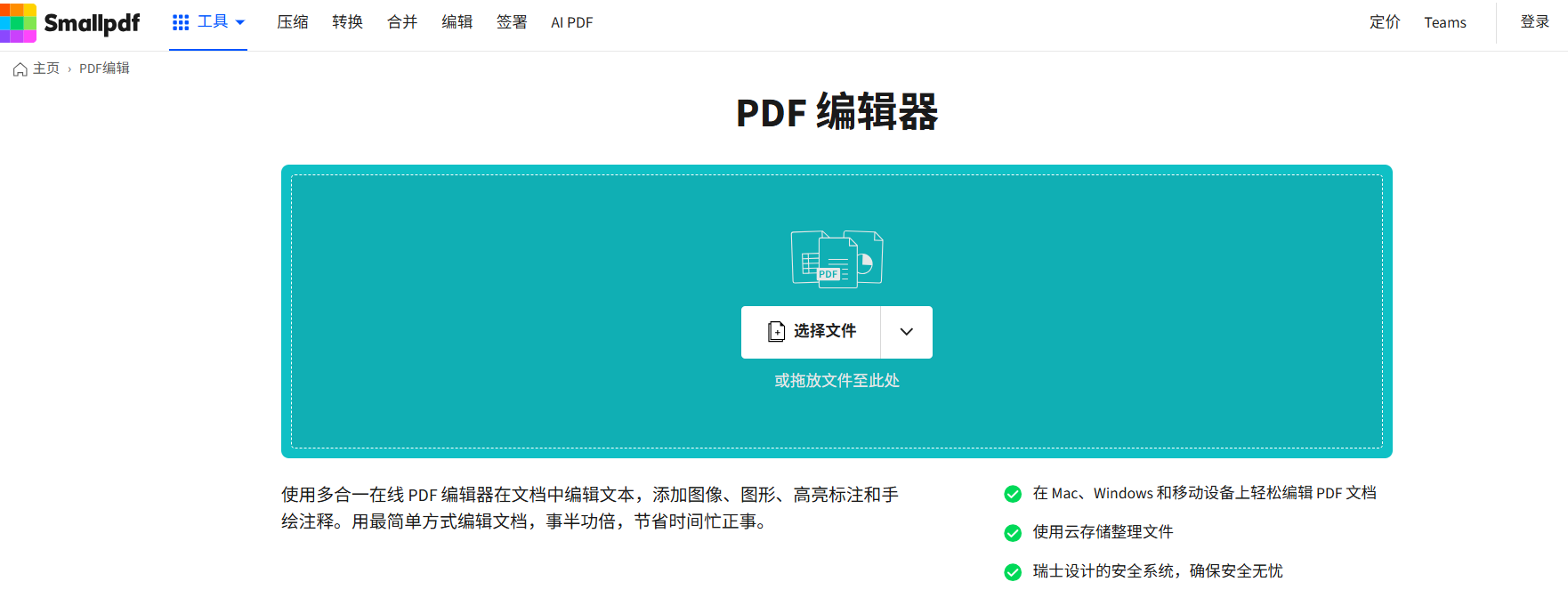Click text 瑞士设计的安全系统，确保安全无忧
Viewport: 1568px width, 614px height.
[1158, 571]
